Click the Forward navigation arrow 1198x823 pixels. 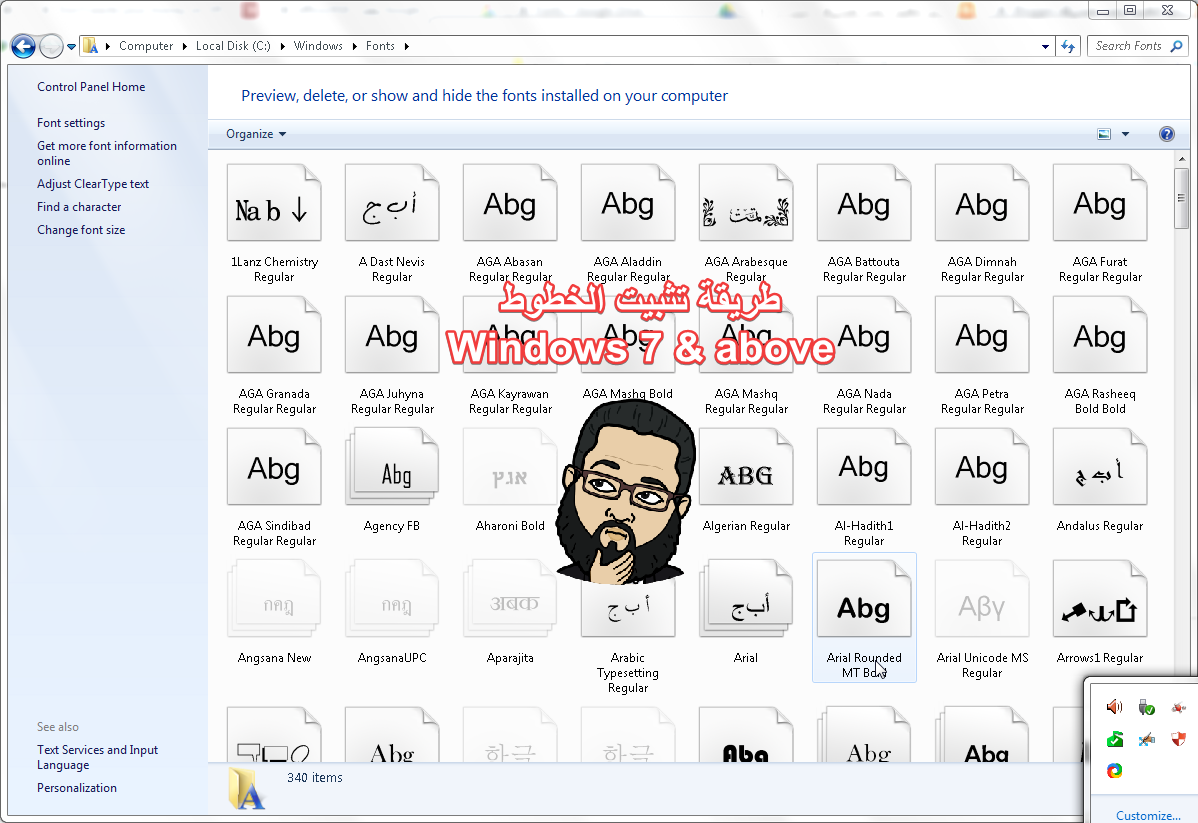coord(51,47)
